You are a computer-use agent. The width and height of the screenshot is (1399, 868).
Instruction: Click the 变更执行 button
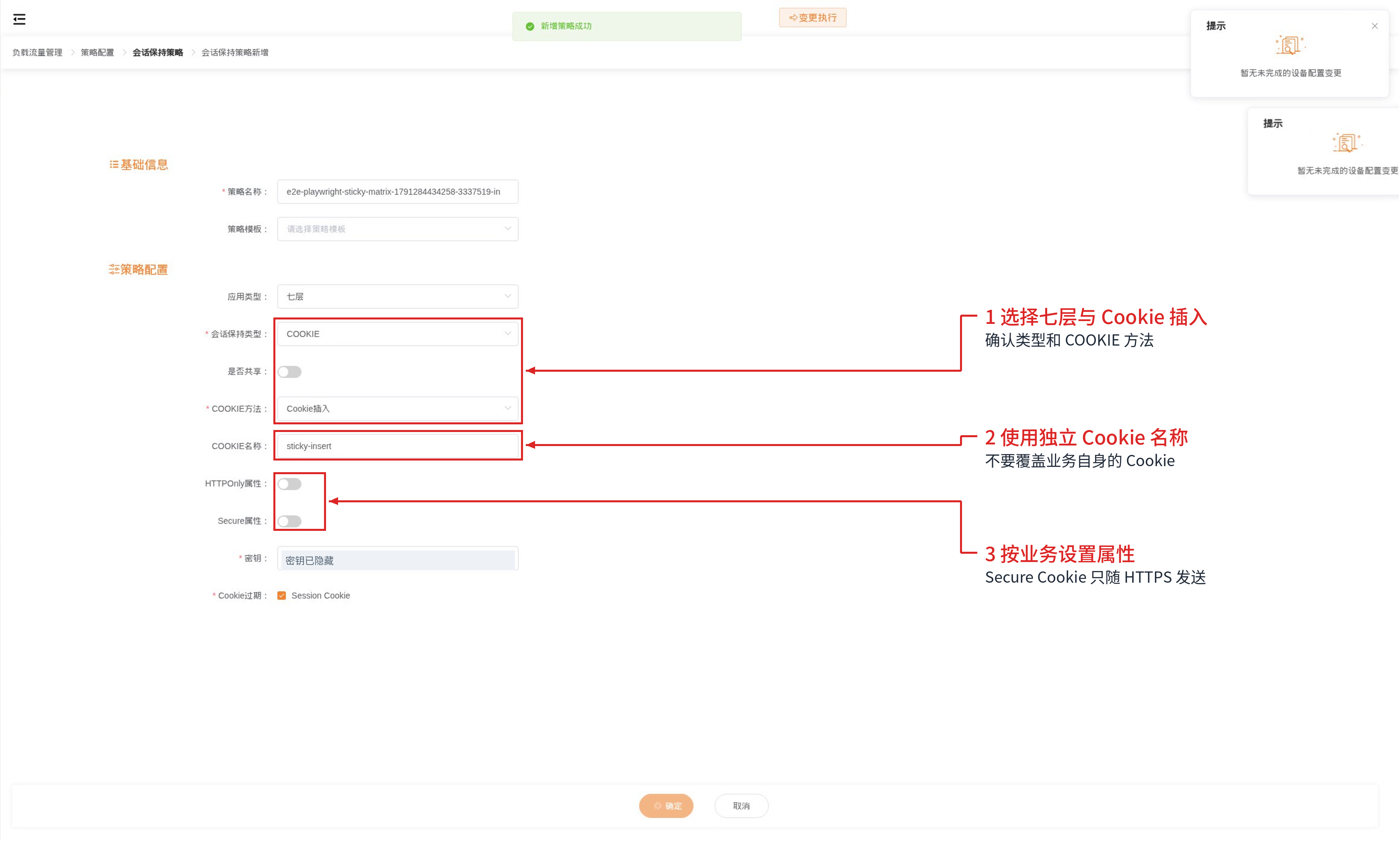point(812,18)
